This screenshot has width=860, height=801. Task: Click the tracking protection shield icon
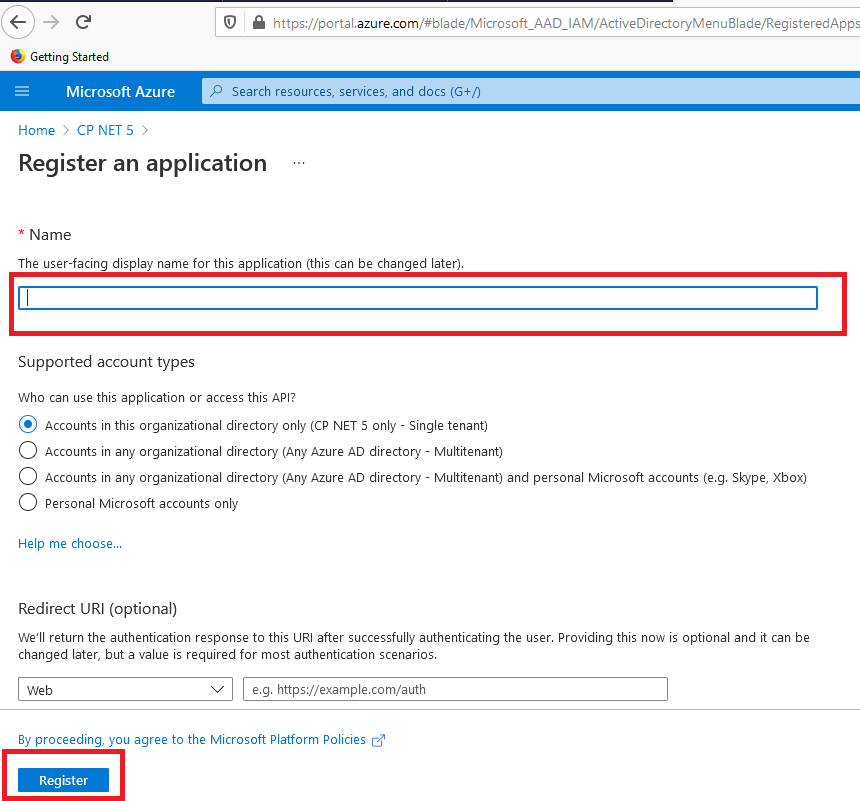[x=230, y=22]
